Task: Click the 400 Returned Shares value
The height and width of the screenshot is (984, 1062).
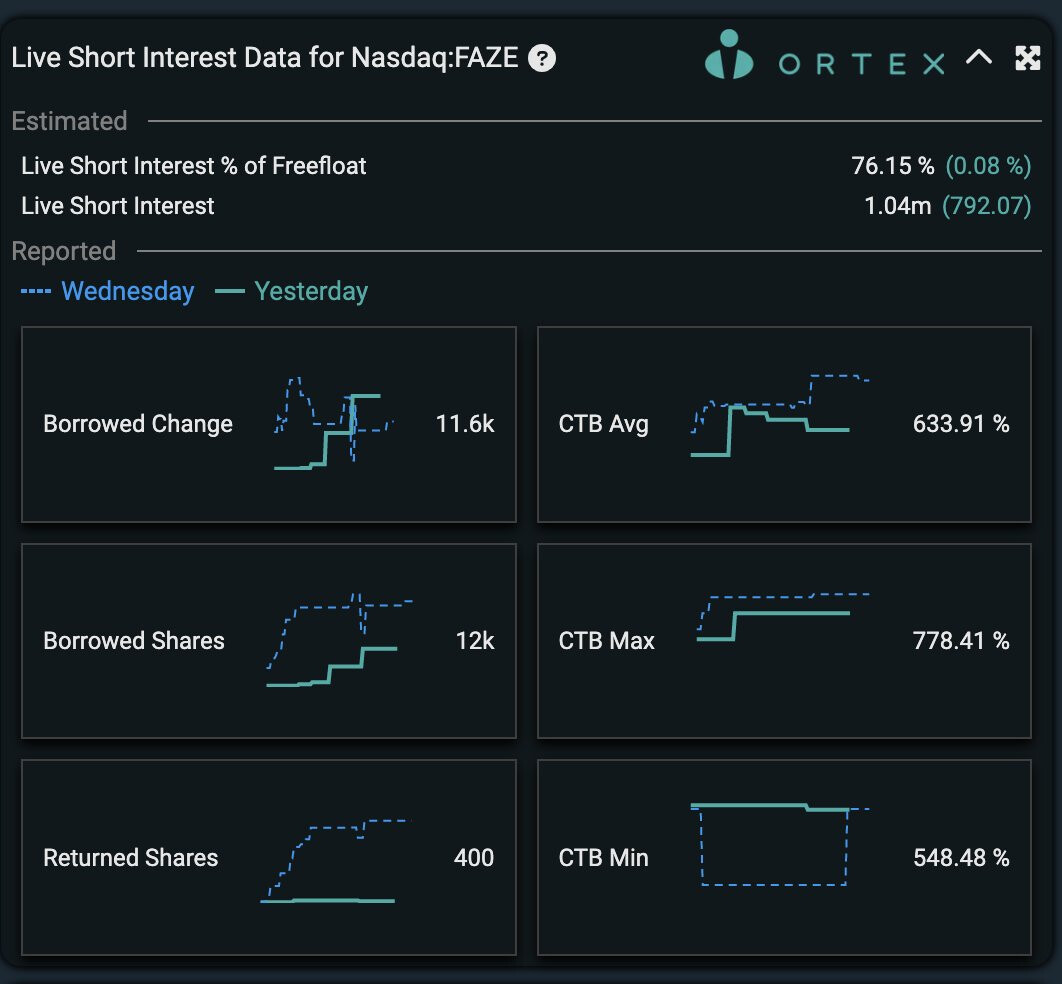Action: tap(473, 858)
